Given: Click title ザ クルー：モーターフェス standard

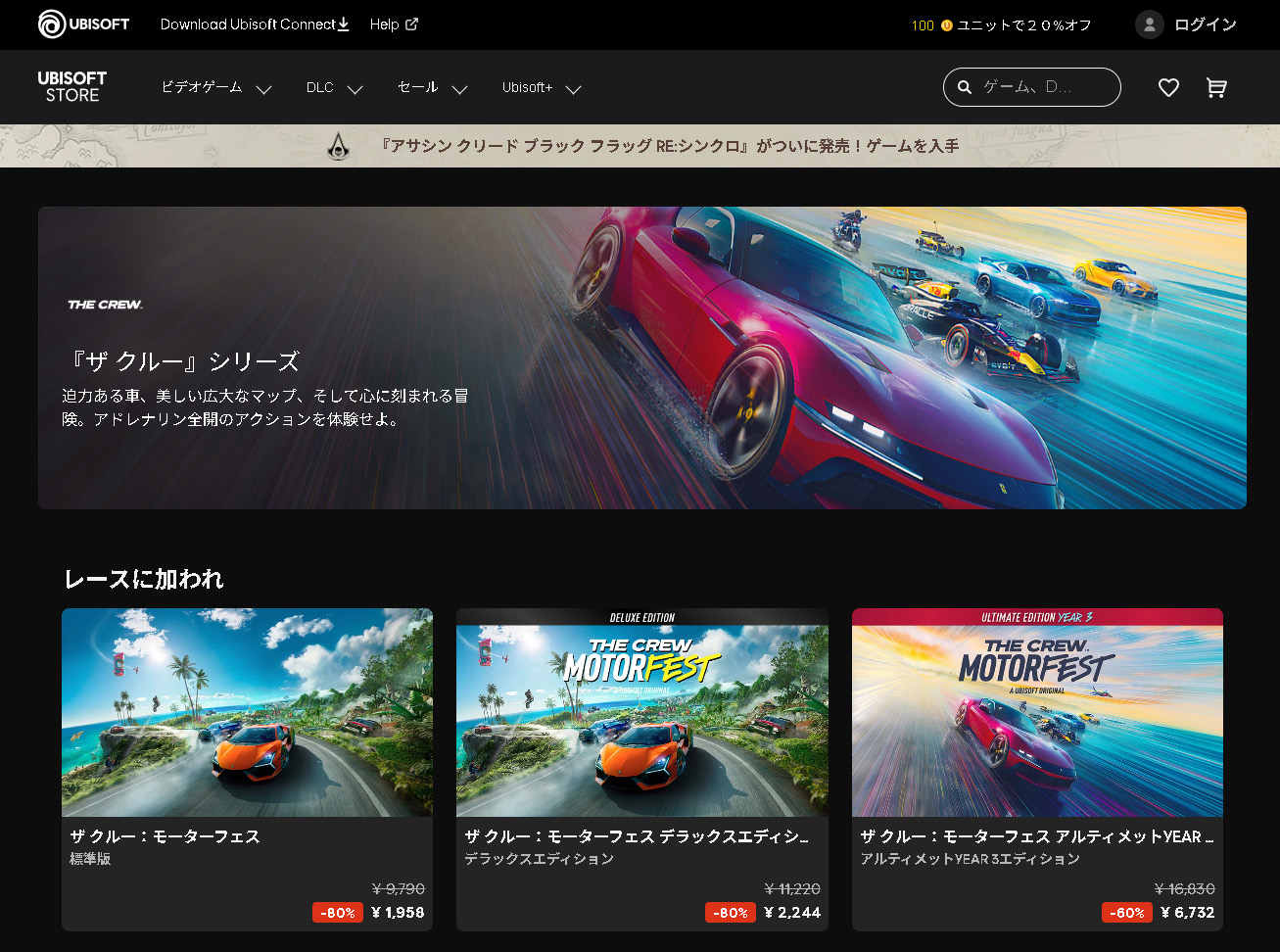Looking at the screenshot, I should (x=165, y=836).
